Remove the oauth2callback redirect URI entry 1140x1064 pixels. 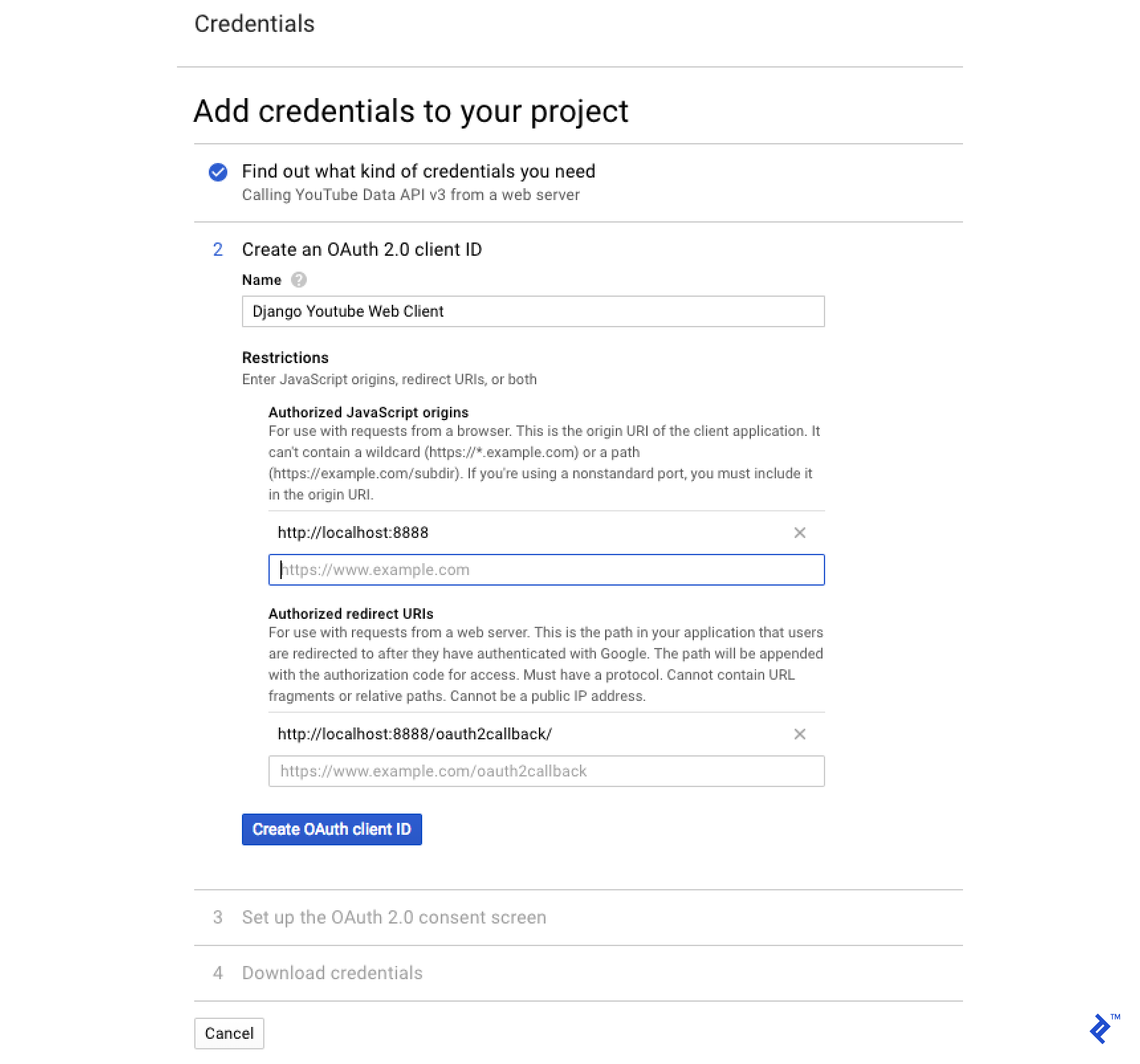click(800, 734)
